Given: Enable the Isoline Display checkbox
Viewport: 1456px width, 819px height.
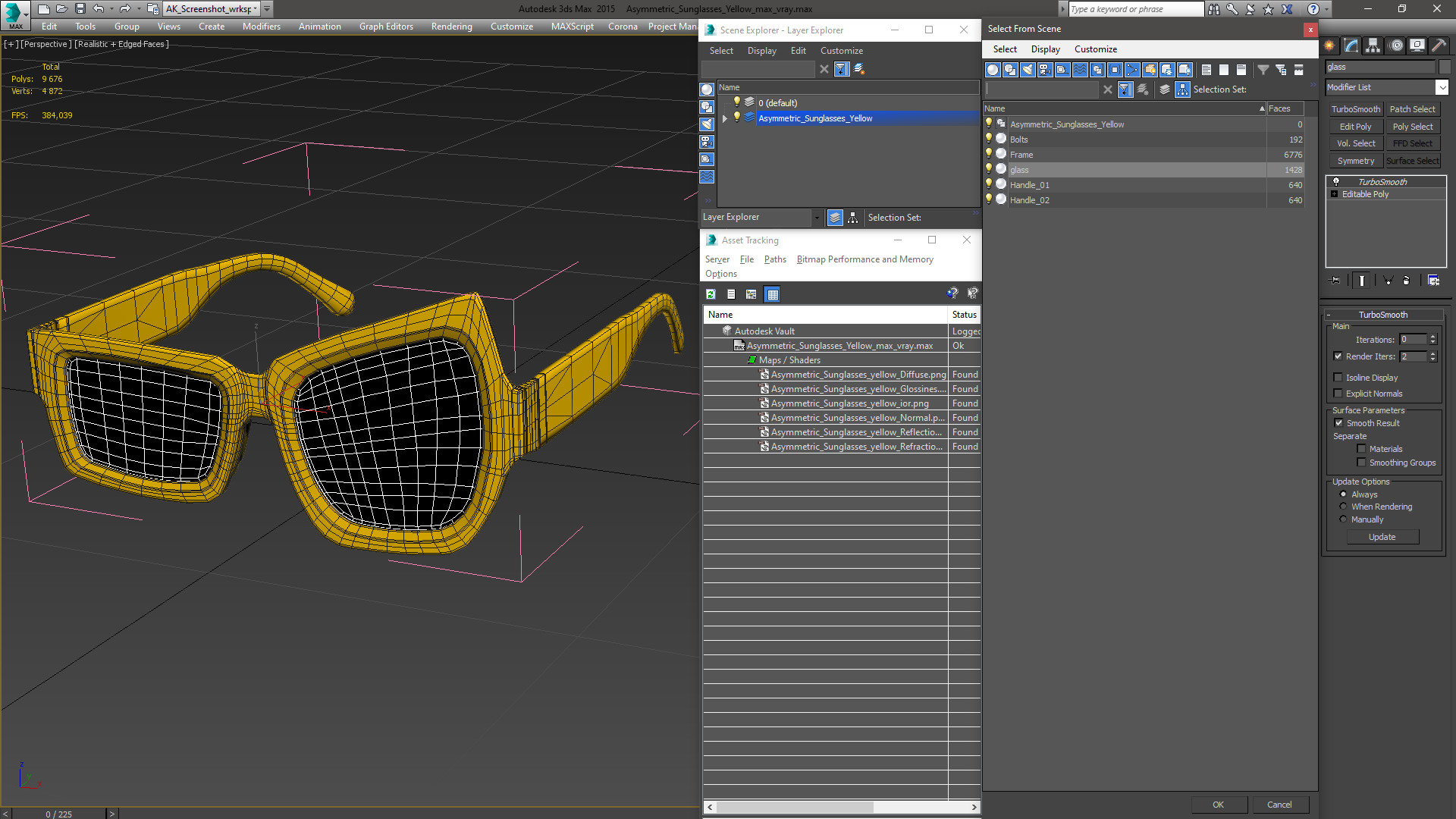Looking at the screenshot, I should click(x=1338, y=378).
